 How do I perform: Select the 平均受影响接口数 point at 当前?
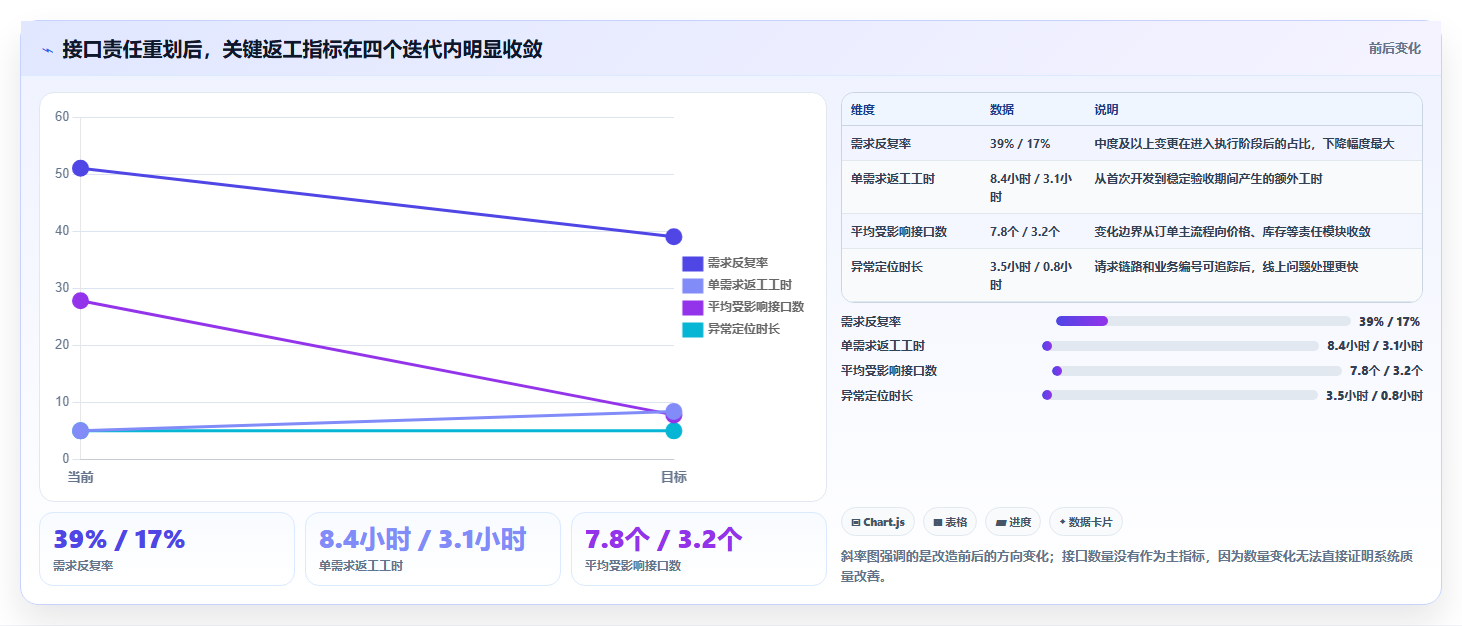(81, 300)
